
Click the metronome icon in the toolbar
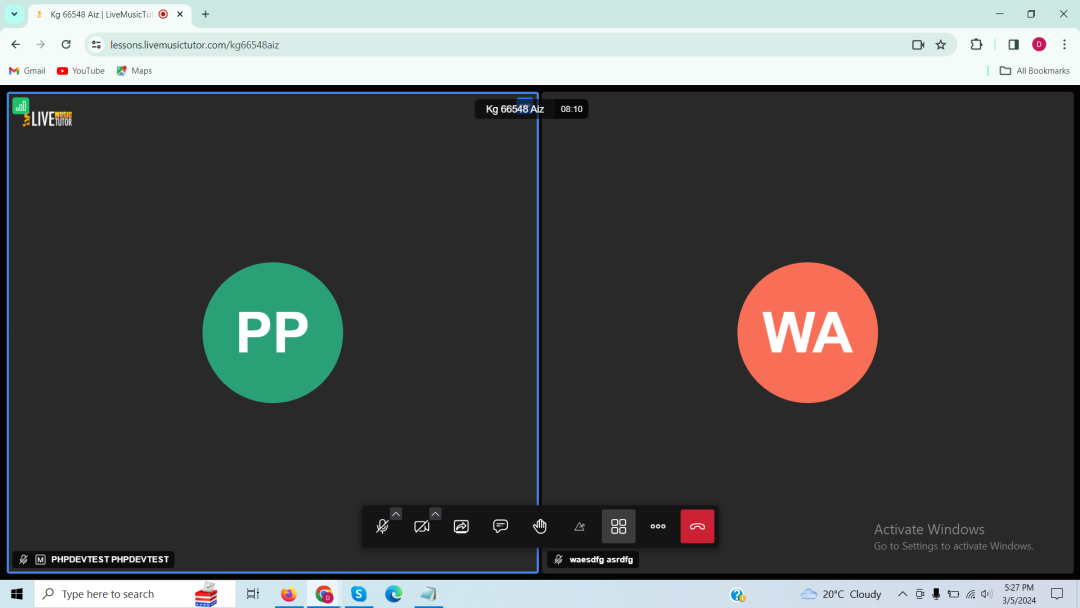[x=579, y=527]
